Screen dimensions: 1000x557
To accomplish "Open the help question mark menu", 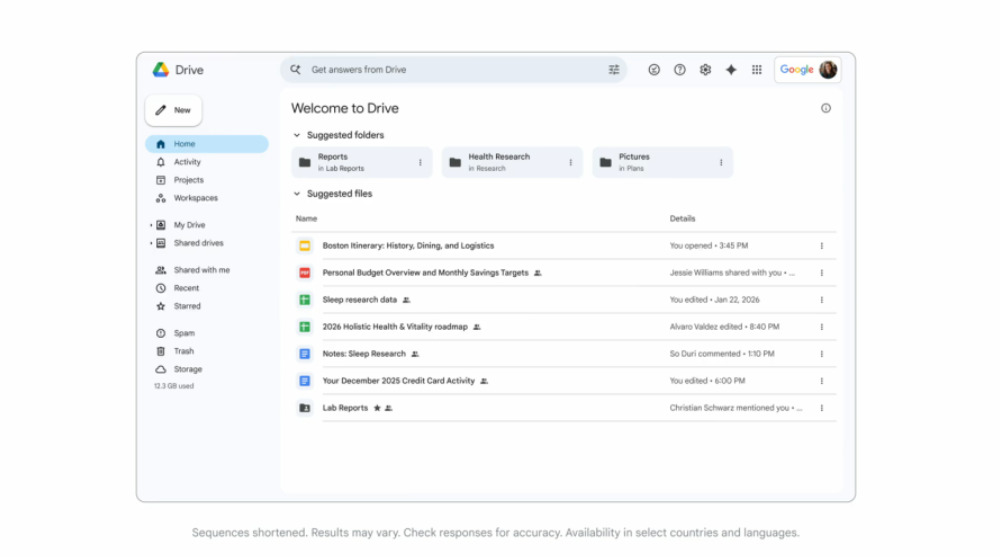I will tap(680, 70).
